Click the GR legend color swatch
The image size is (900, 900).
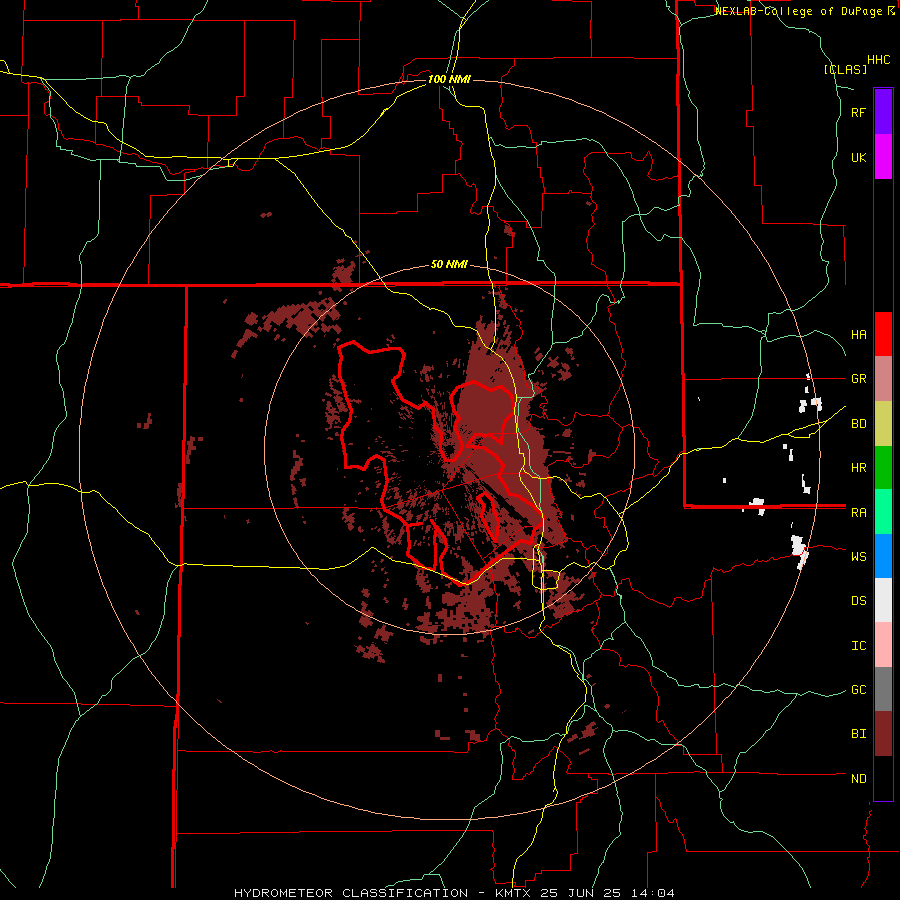click(x=883, y=379)
